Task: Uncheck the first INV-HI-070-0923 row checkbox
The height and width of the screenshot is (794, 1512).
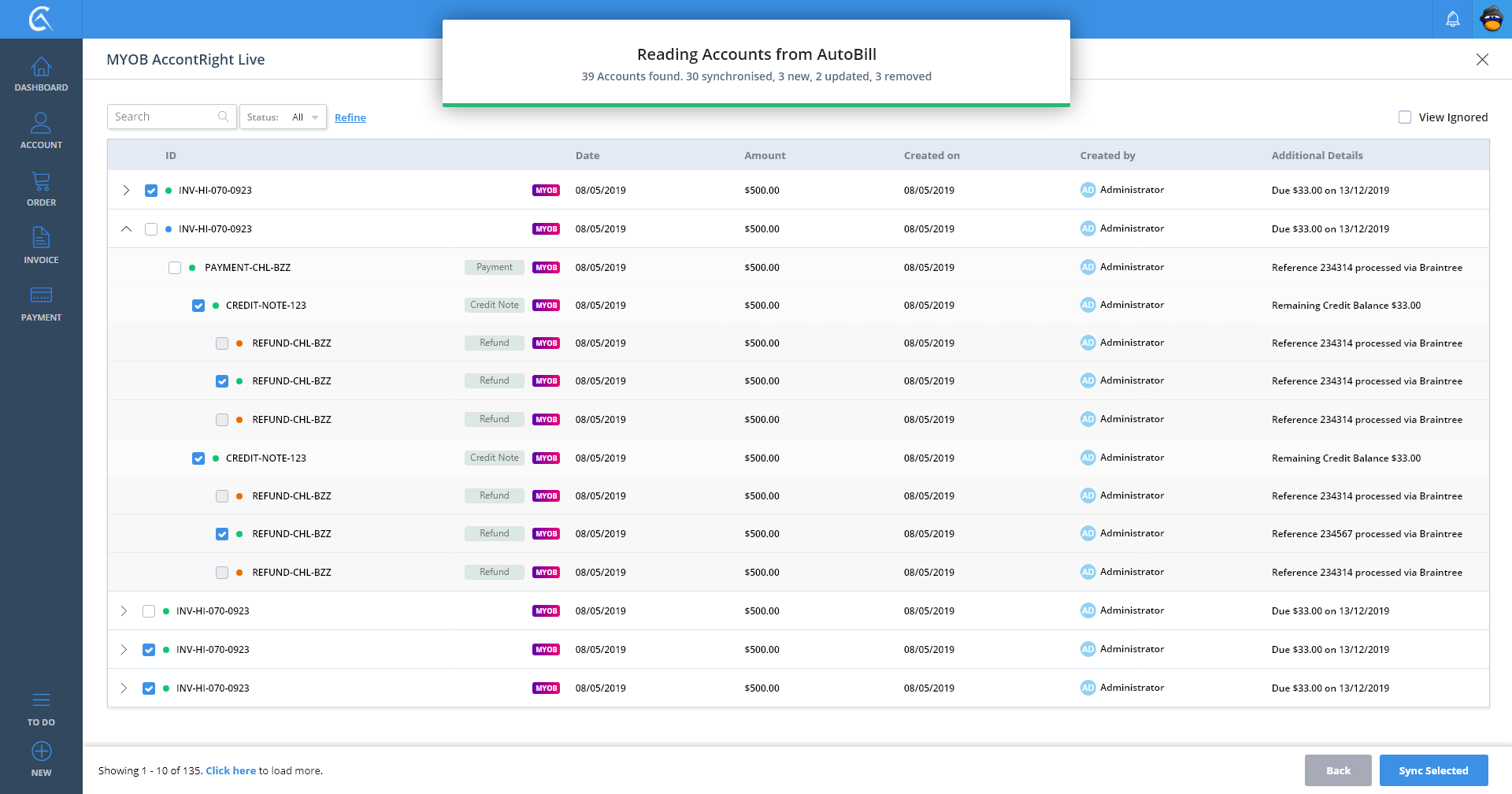Action: tap(151, 191)
